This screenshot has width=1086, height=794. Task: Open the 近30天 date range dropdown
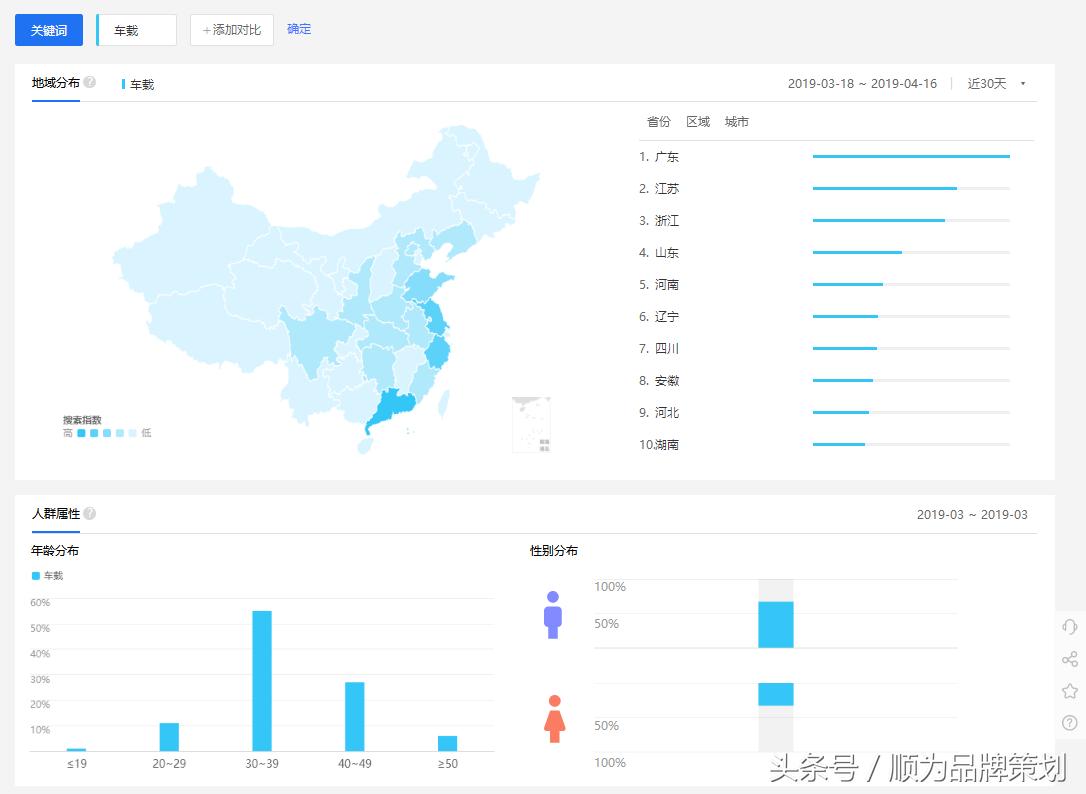tap(988, 84)
